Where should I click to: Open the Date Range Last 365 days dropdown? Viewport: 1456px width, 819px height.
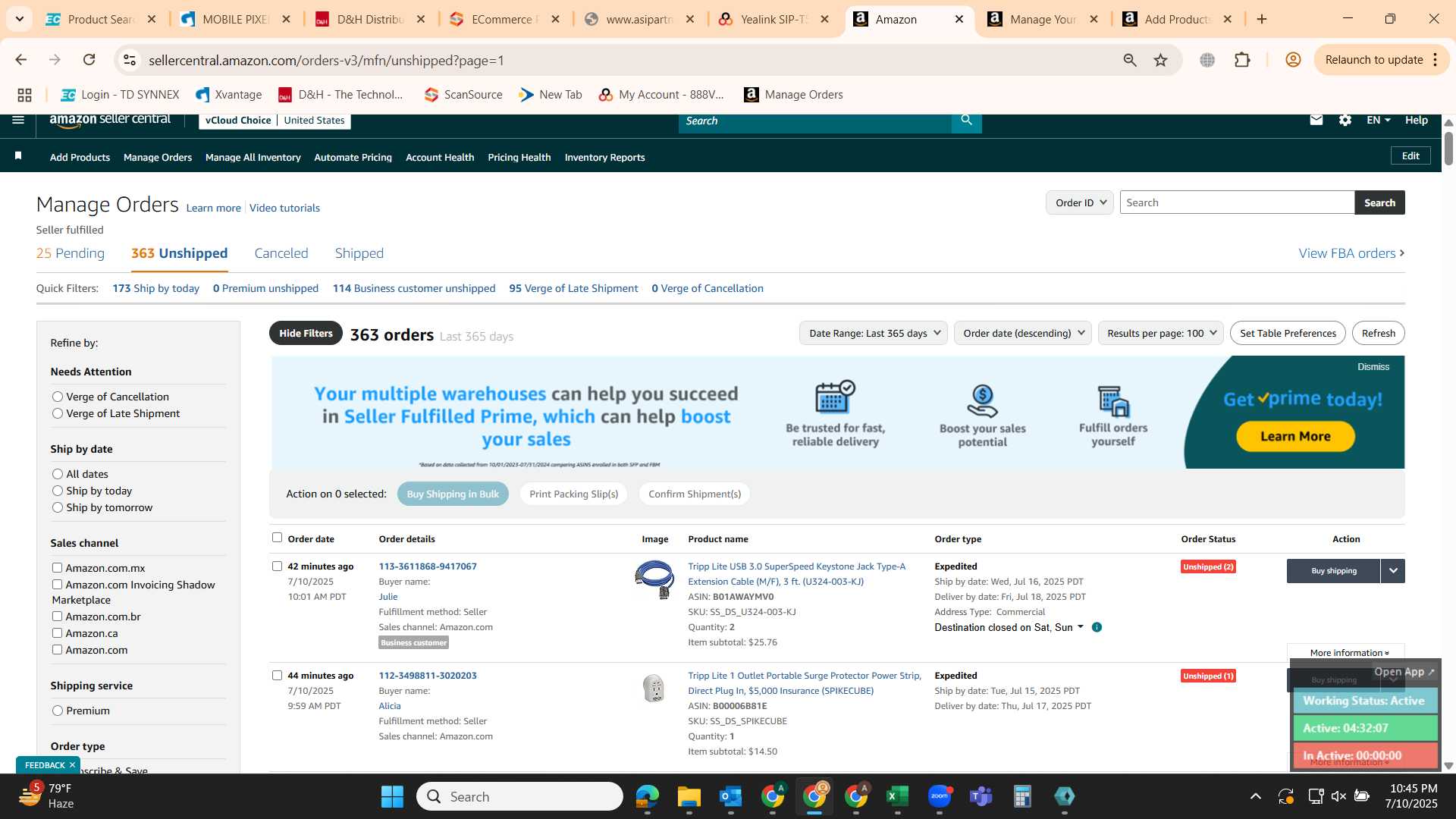pos(874,333)
